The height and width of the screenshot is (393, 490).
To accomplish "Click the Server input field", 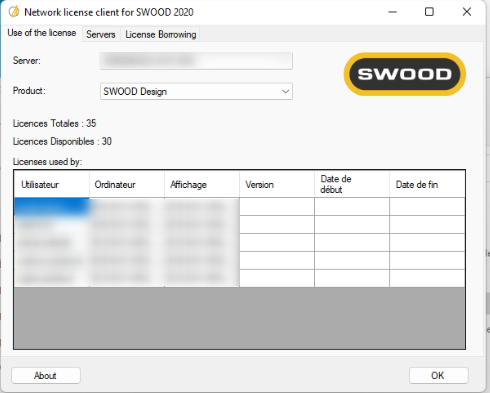I will 196,61.
